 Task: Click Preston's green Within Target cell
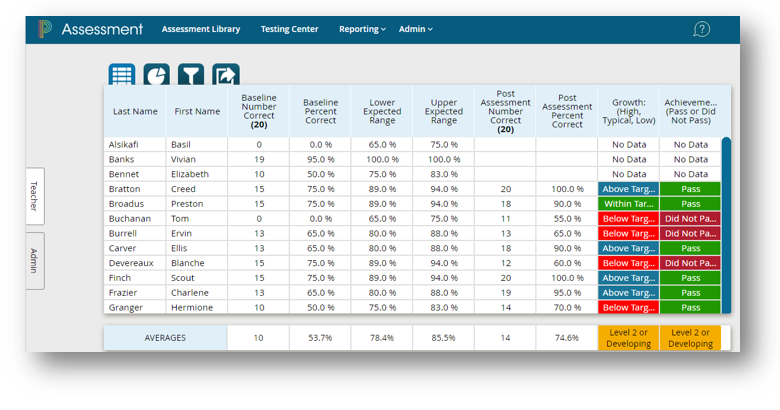click(628, 203)
